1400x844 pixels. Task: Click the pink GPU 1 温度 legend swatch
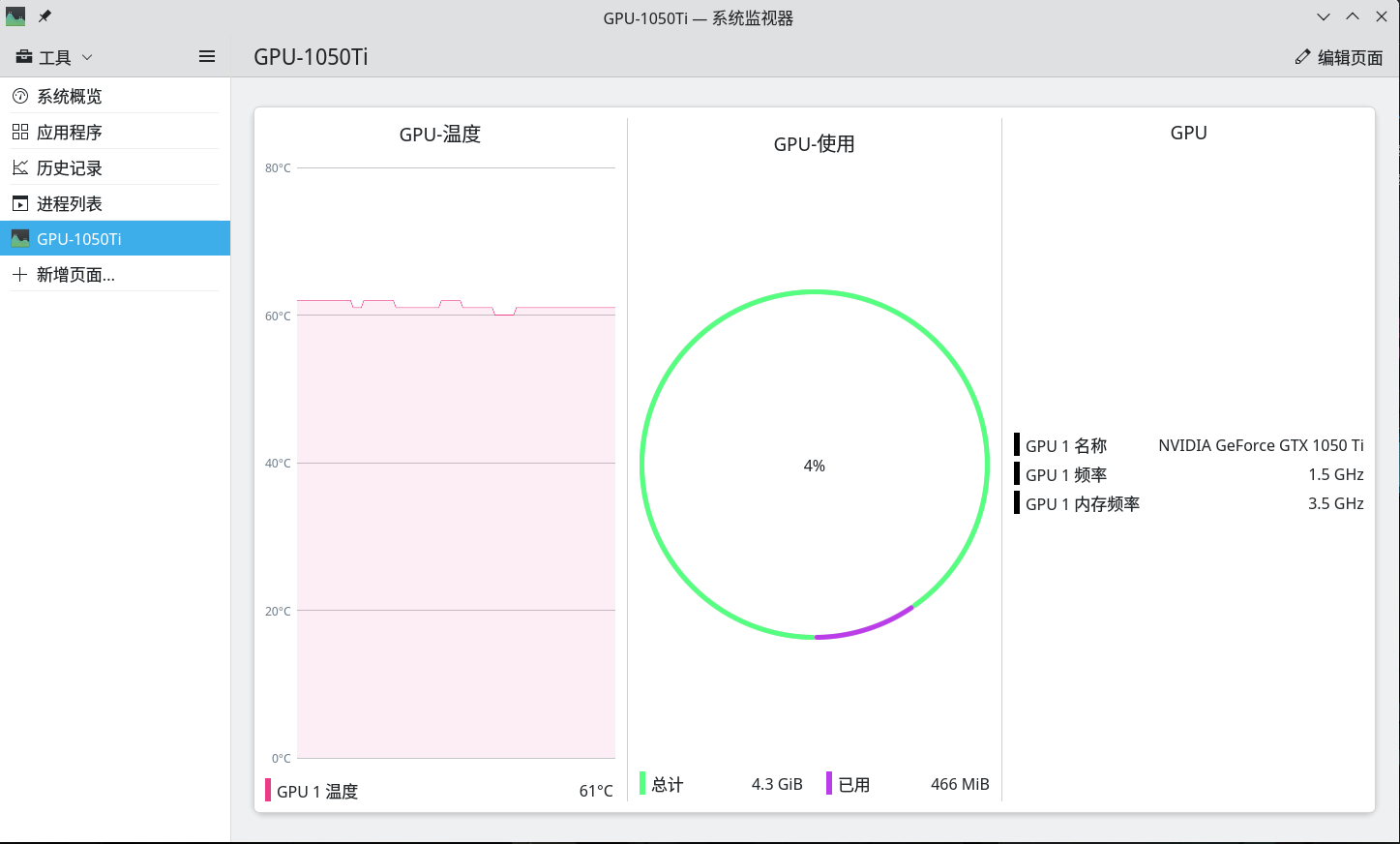point(268,790)
